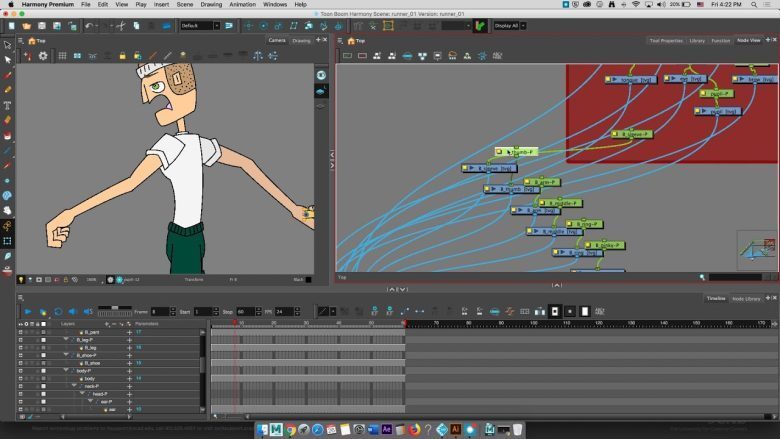Collapse the head-P layer group

click(x=82, y=393)
